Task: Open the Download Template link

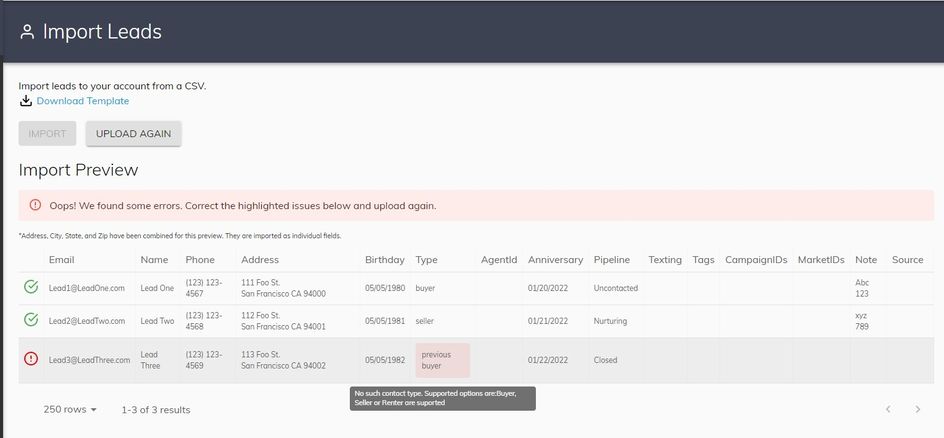Action: pyautogui.click(x=82, y=101)
